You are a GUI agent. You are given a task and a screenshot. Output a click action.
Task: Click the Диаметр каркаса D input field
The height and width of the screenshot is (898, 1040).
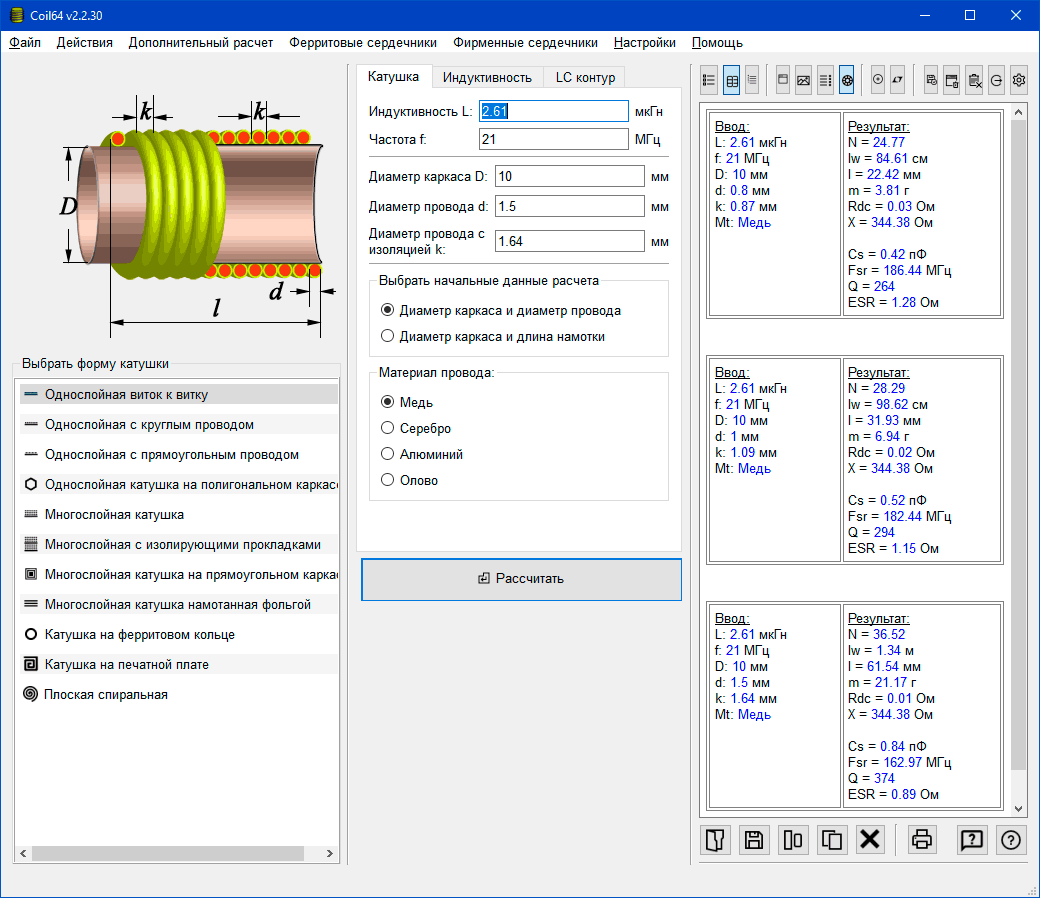click(569, 176)
